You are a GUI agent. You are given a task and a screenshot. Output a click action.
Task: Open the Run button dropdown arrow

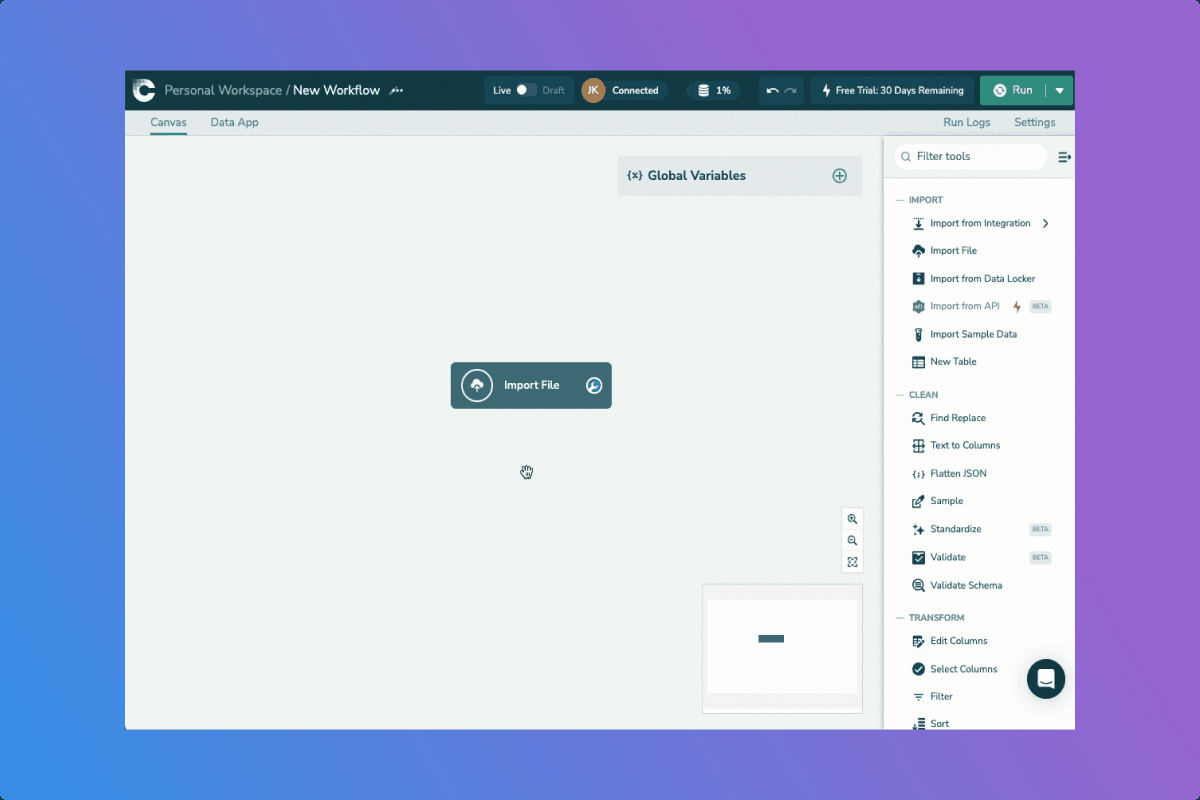pyautogui.click(x=1060, y=90)
